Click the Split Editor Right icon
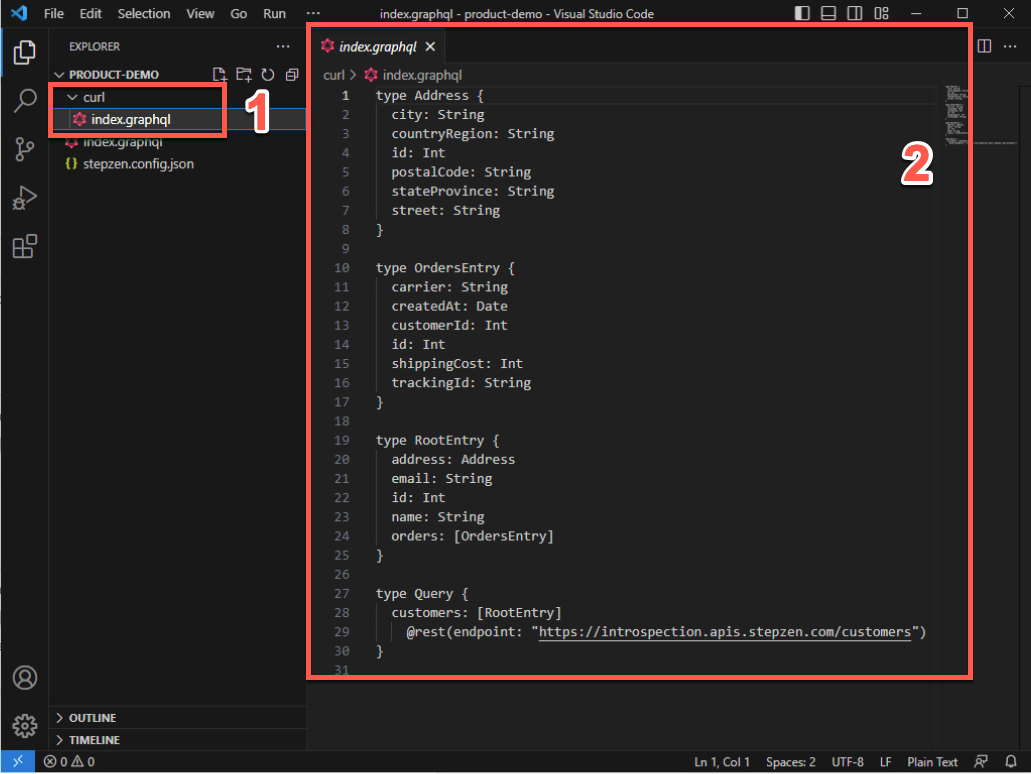 [x=984, y=47]
